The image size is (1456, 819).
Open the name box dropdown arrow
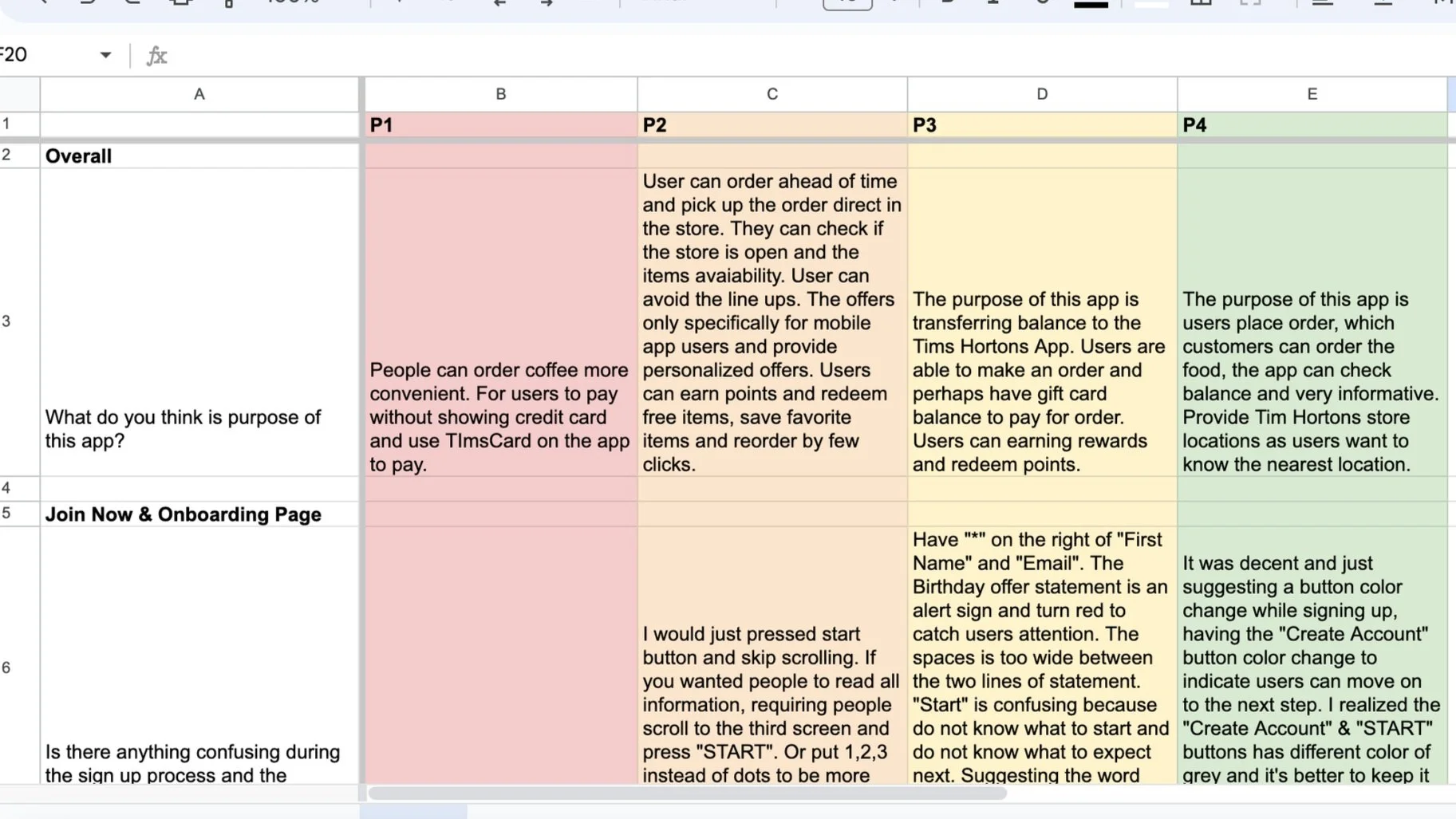coord(105,55)
